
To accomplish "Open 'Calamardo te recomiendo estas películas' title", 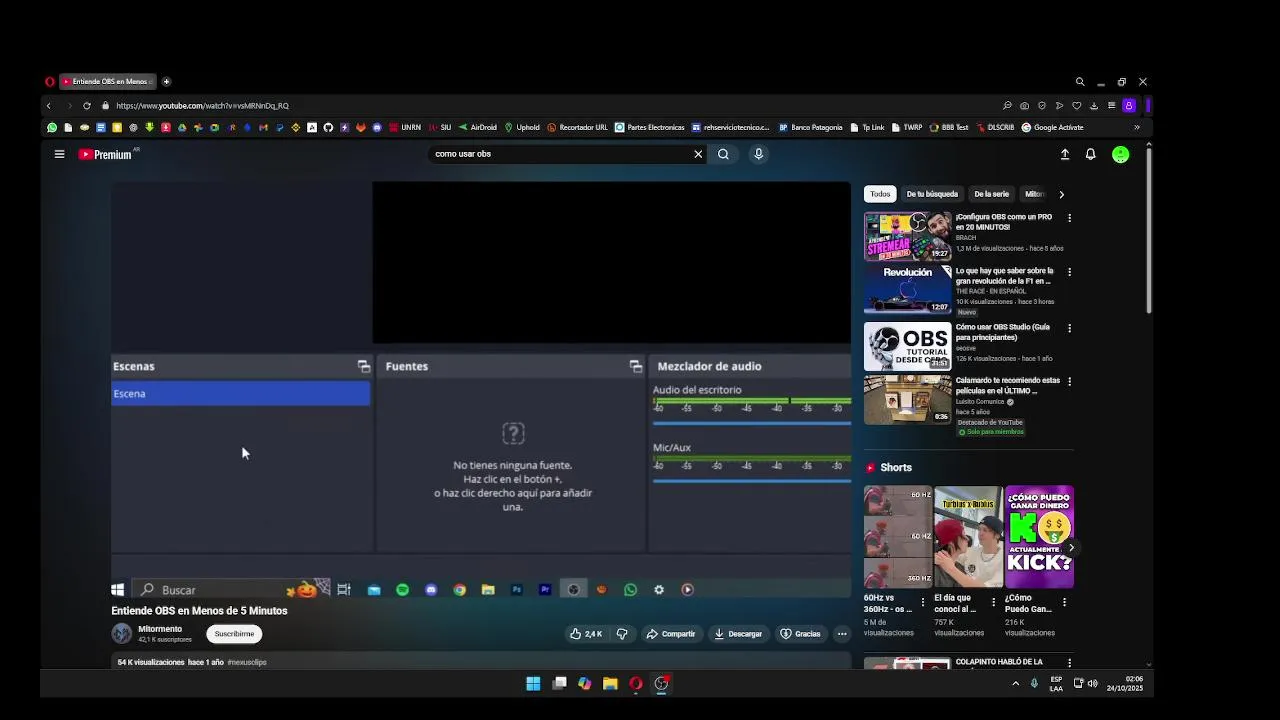I will click(1007, 385).
